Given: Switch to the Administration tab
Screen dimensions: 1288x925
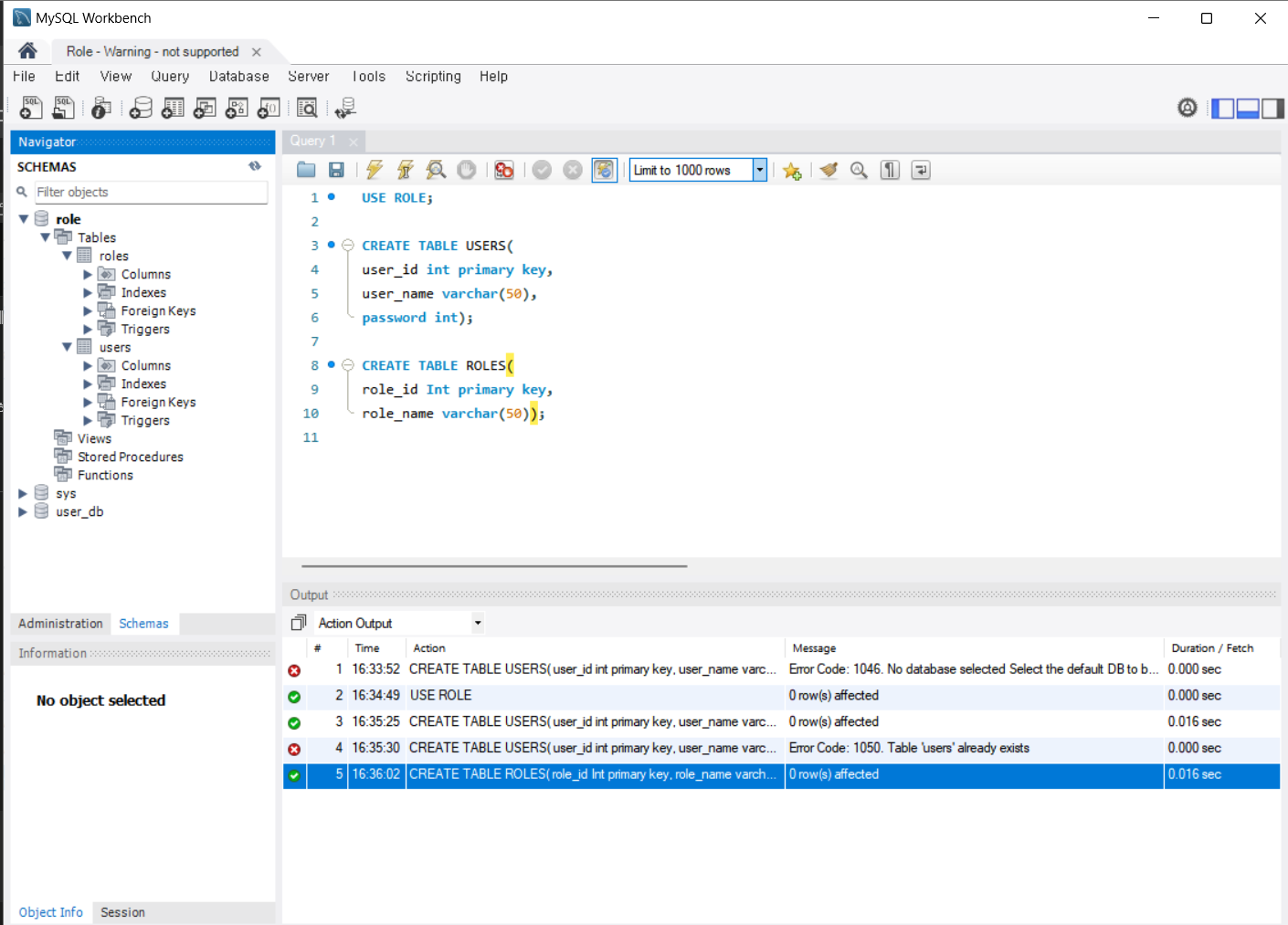Looking at the screenshot, I should click(60, 624).
